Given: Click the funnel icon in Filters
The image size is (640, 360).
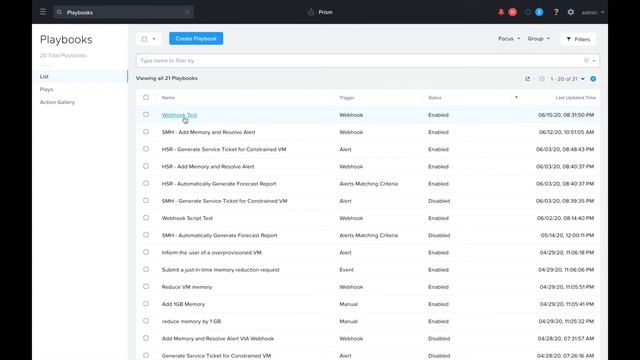Looking at the screenshot, I should point(569,39).
